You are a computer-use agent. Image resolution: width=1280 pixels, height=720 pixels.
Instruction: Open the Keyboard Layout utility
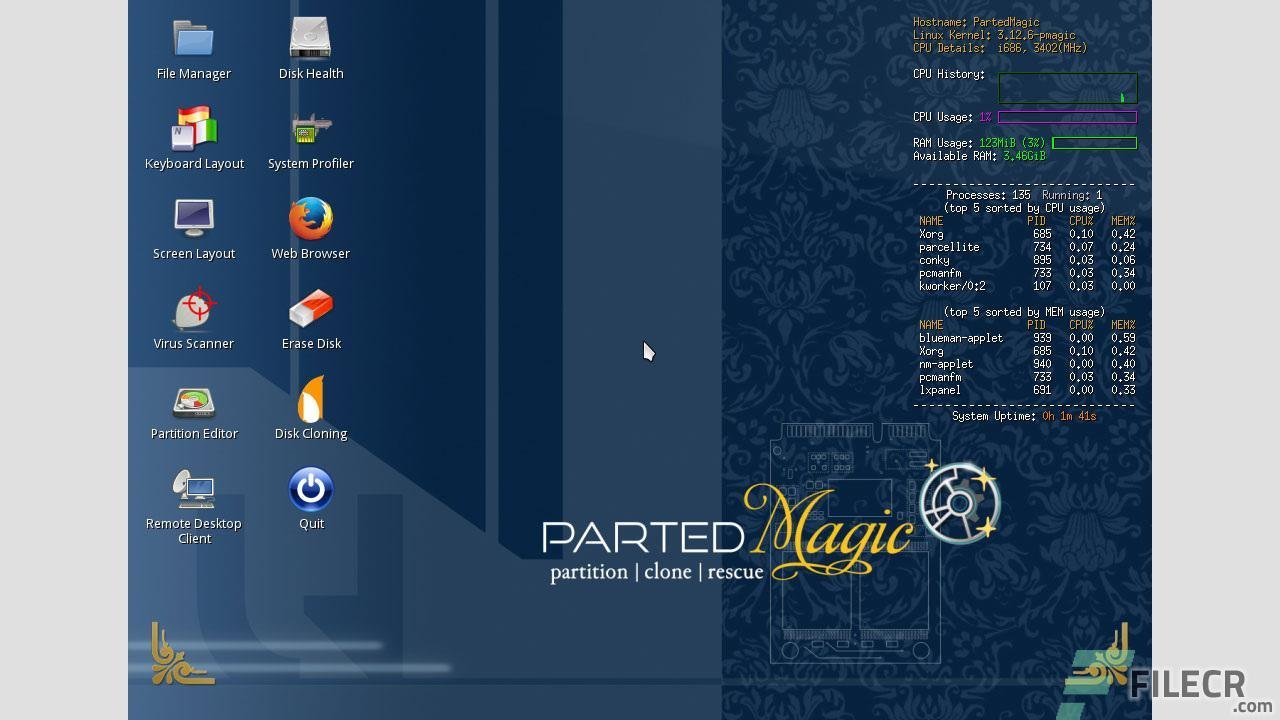[193, 128]
